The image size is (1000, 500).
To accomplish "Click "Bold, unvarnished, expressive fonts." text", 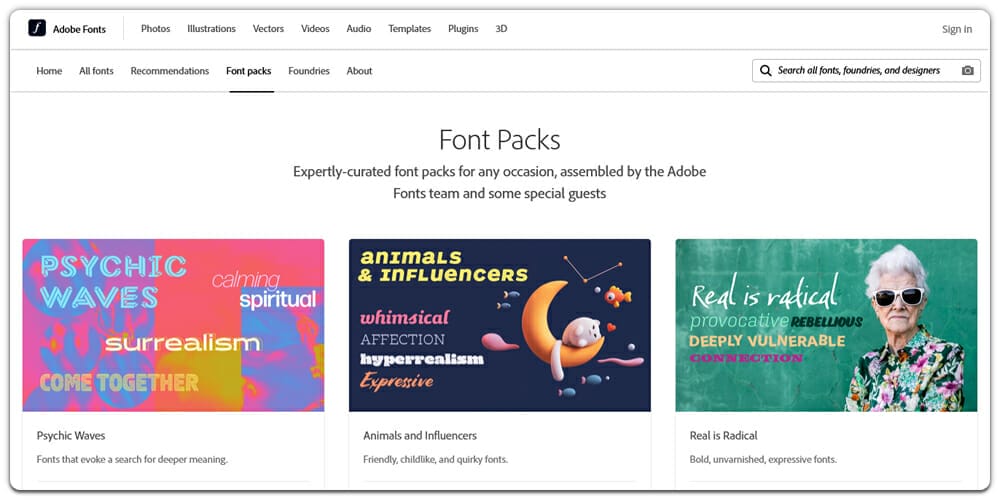I will pos(763,459).
